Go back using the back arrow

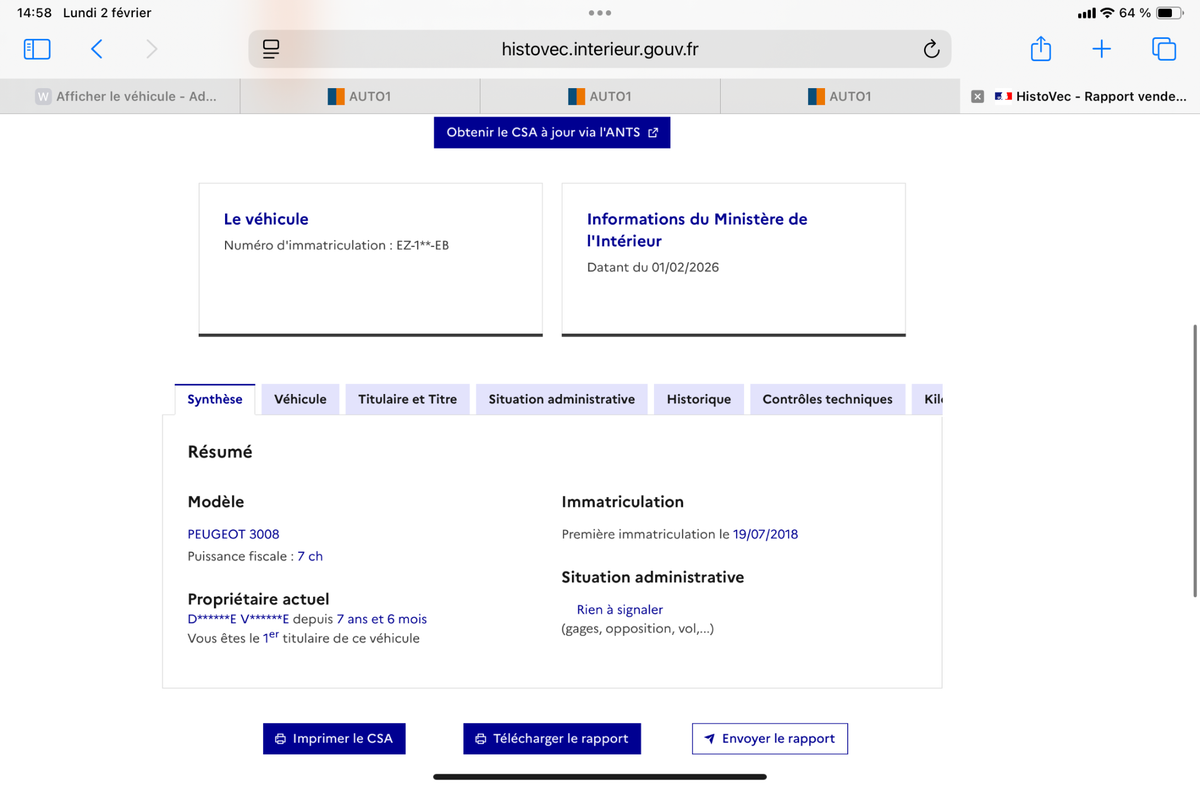coord(97,49)
